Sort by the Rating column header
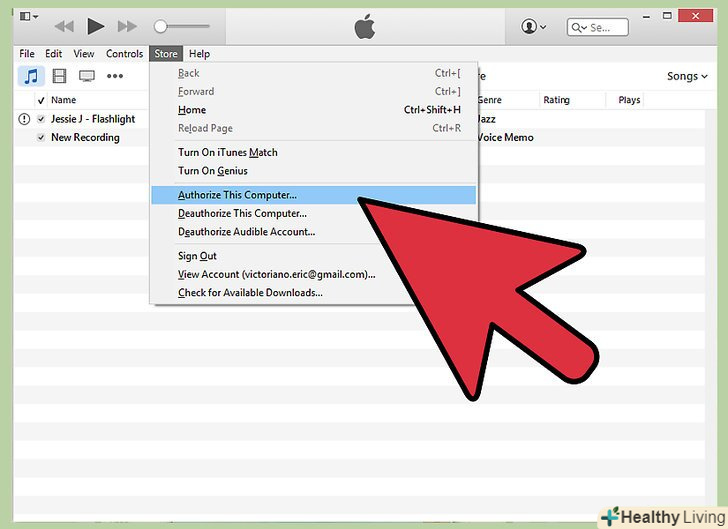This screenshot has height=529, width=728. tap(556, 100)
